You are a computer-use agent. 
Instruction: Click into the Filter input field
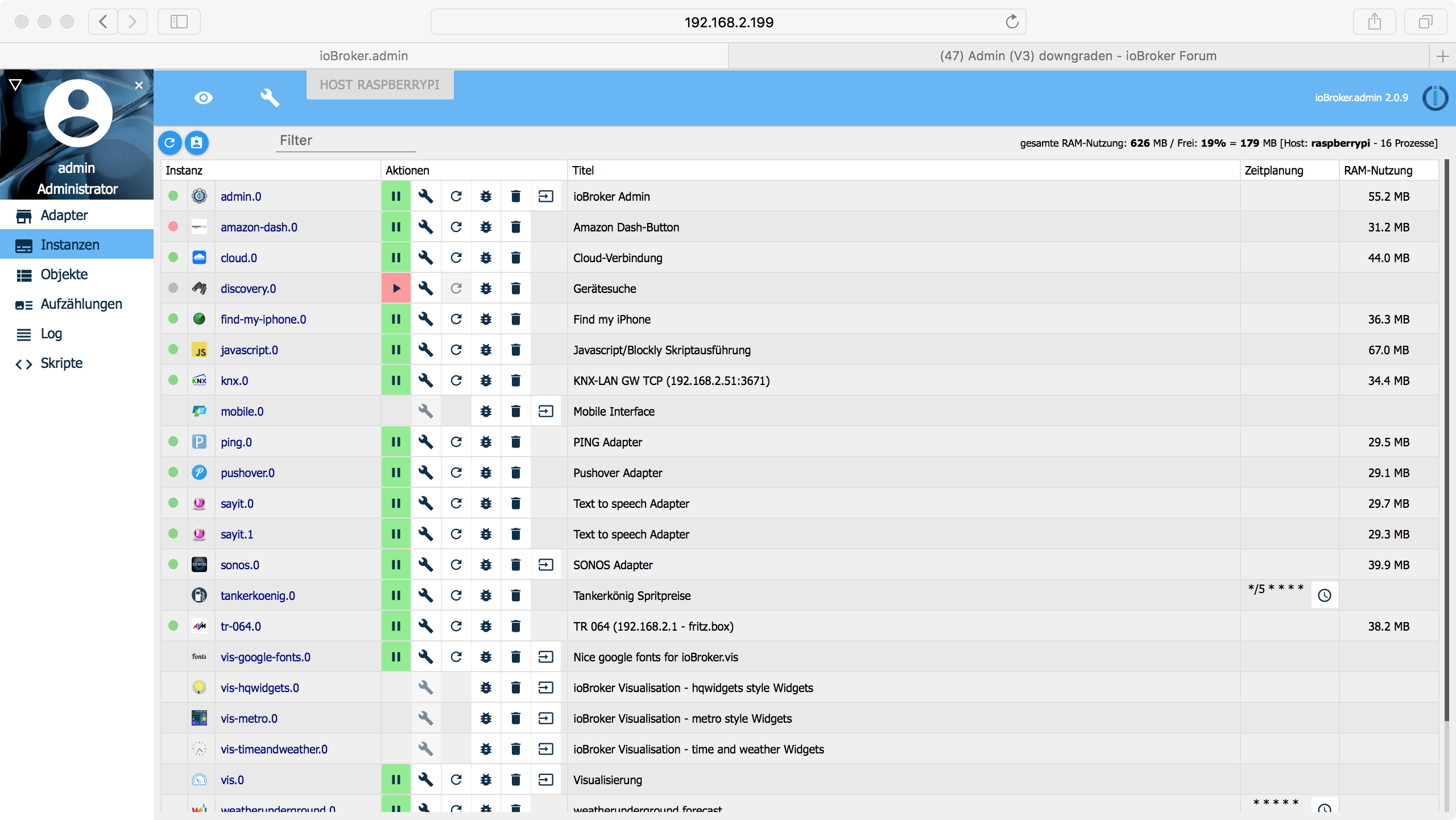pyautogui.click(x=346, y=140)
